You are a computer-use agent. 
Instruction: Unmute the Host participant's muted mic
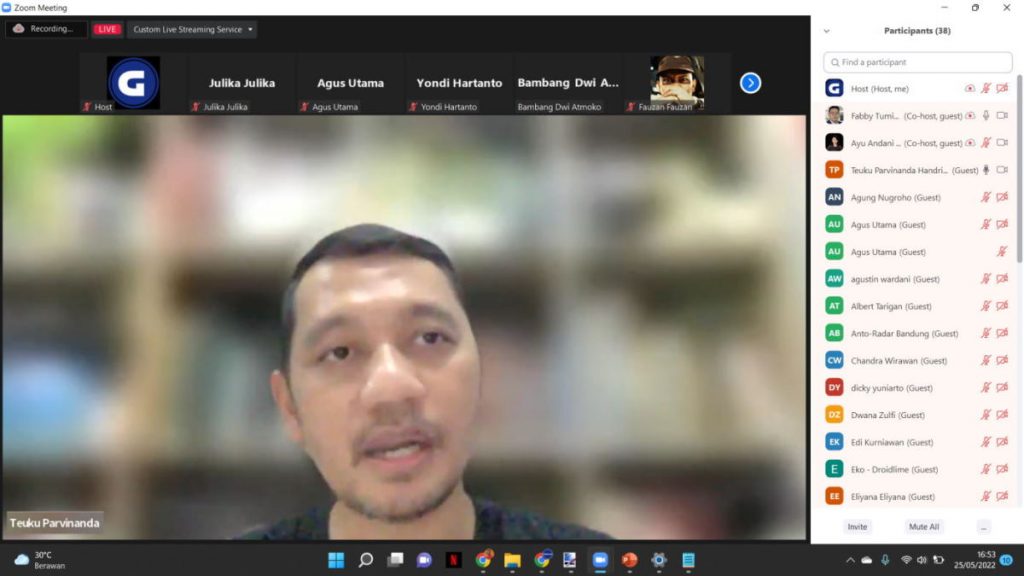tap(985, 89)
